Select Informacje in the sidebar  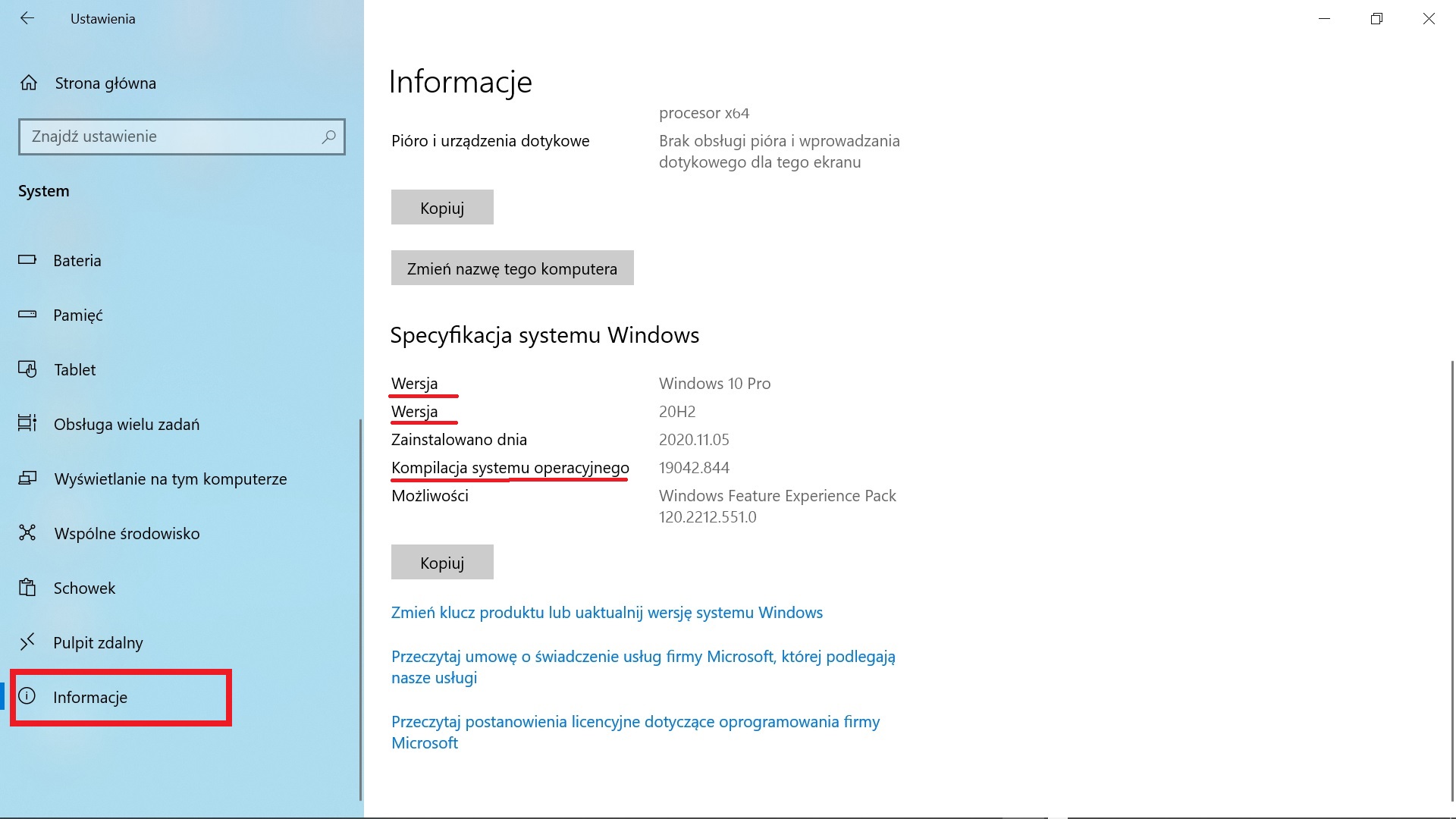(90, 697)
